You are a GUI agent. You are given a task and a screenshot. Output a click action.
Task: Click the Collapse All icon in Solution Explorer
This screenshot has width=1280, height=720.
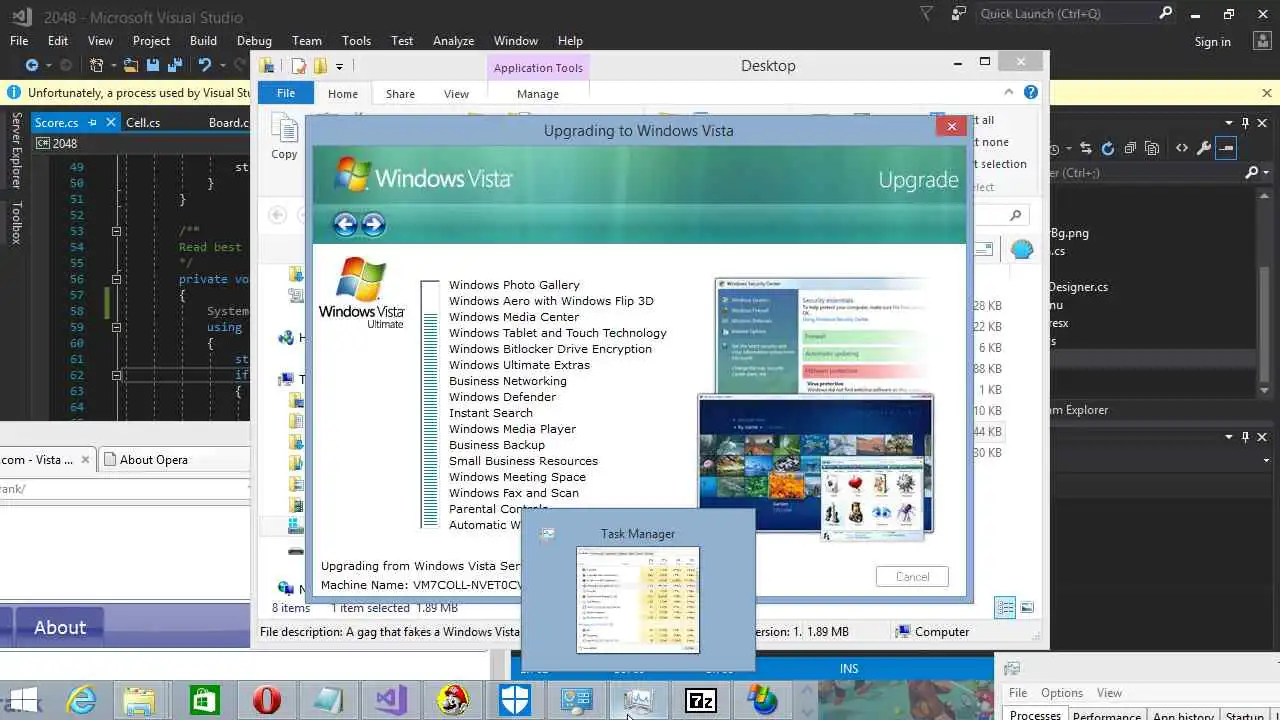pos(1129,148)
